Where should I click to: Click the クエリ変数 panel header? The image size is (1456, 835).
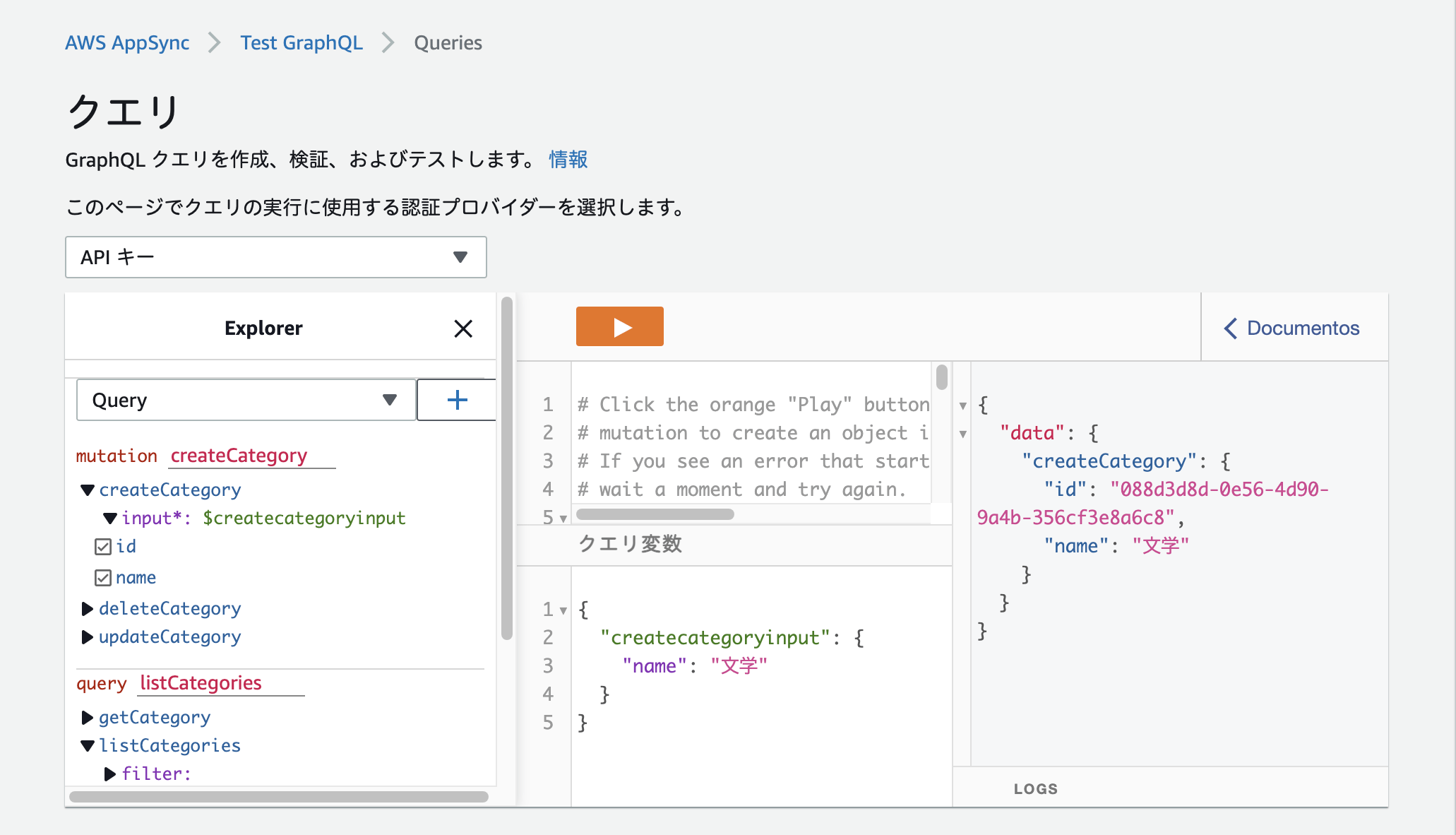630,544
